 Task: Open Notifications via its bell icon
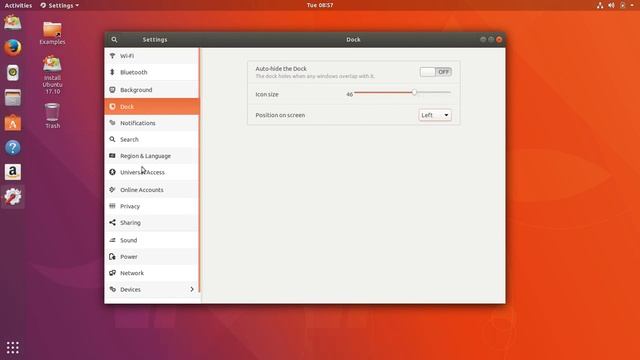(112, 123)
